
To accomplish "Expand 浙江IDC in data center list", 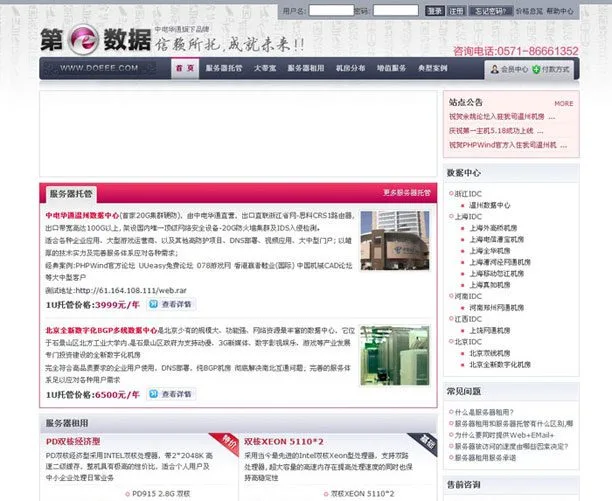I will [x=467, y=192].
